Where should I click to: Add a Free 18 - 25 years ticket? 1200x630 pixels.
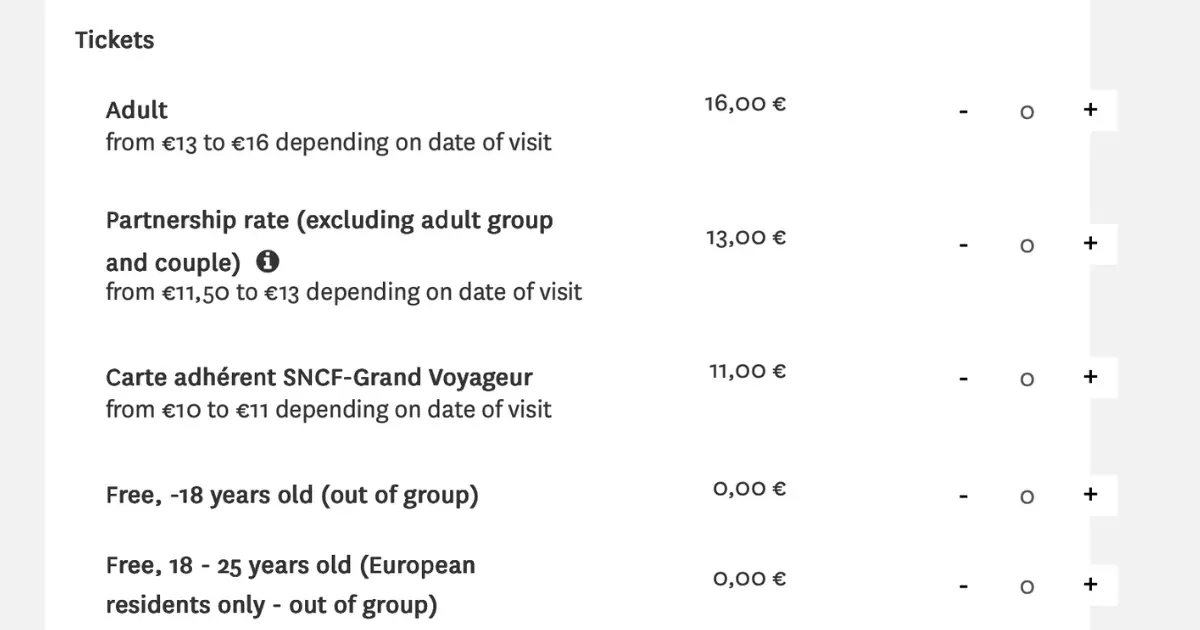(x=1090, y=584)
